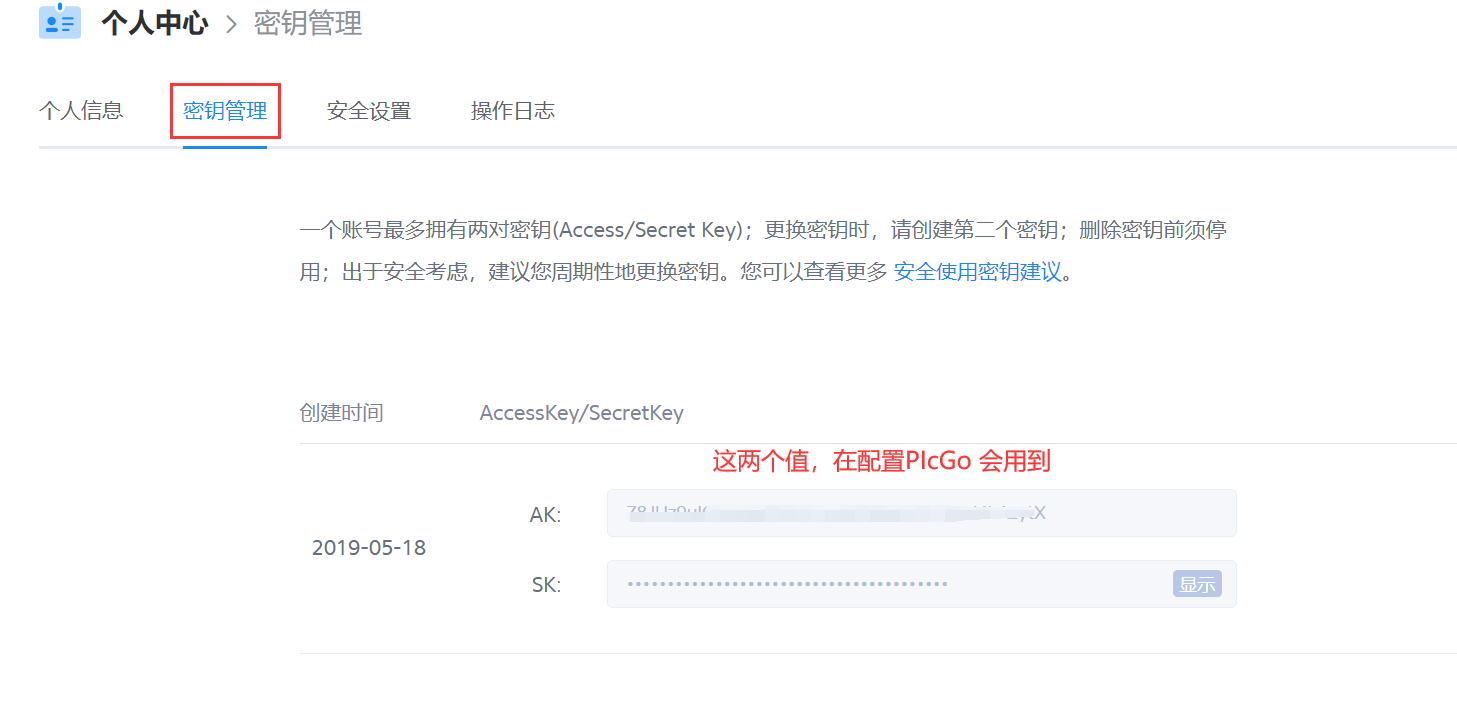Image resolution: width=1457 pixels, height=725 pixels.
Task: Click the SK: label
Action: (546, 585)
